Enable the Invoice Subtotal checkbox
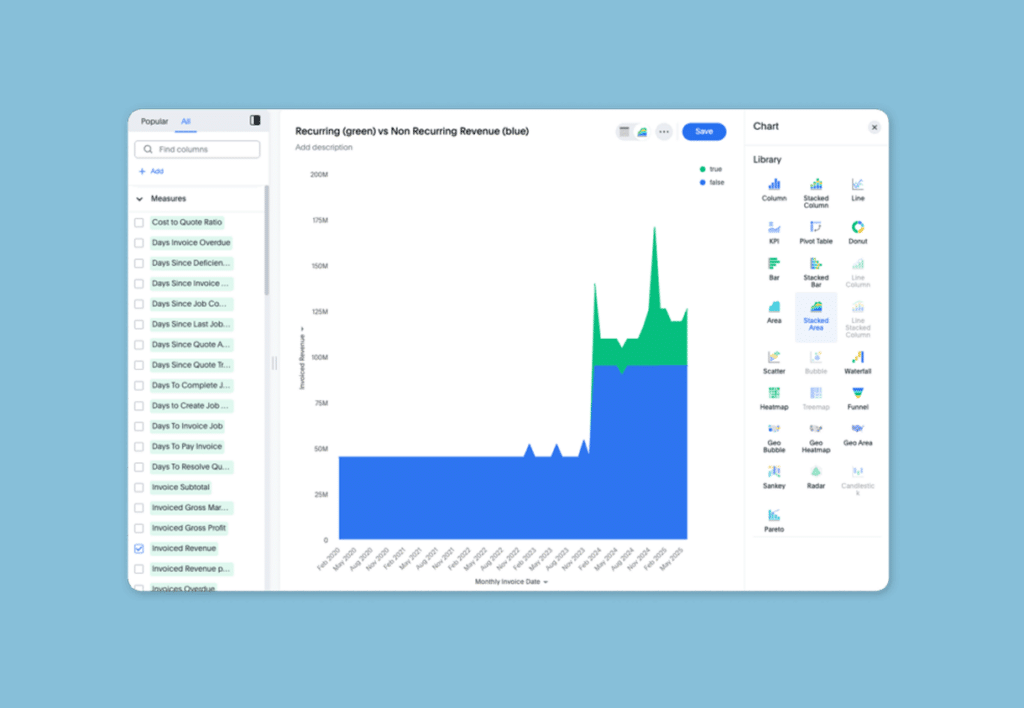This screenshot has width=1024, height=708. [139, 488]
